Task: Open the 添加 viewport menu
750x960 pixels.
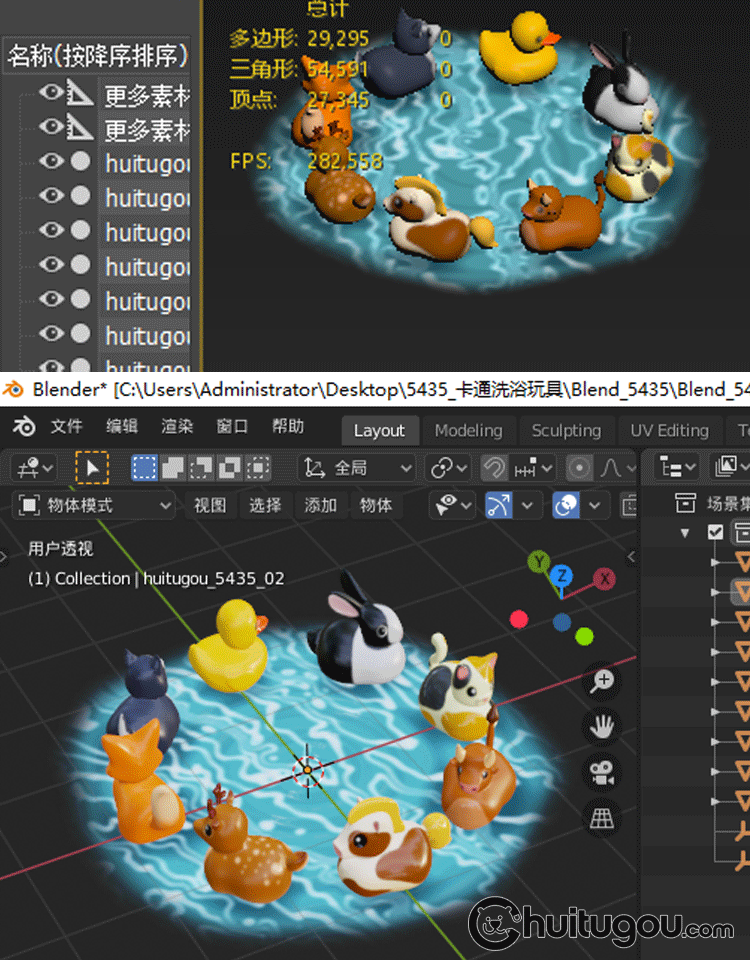Action: tap(320, 506)
